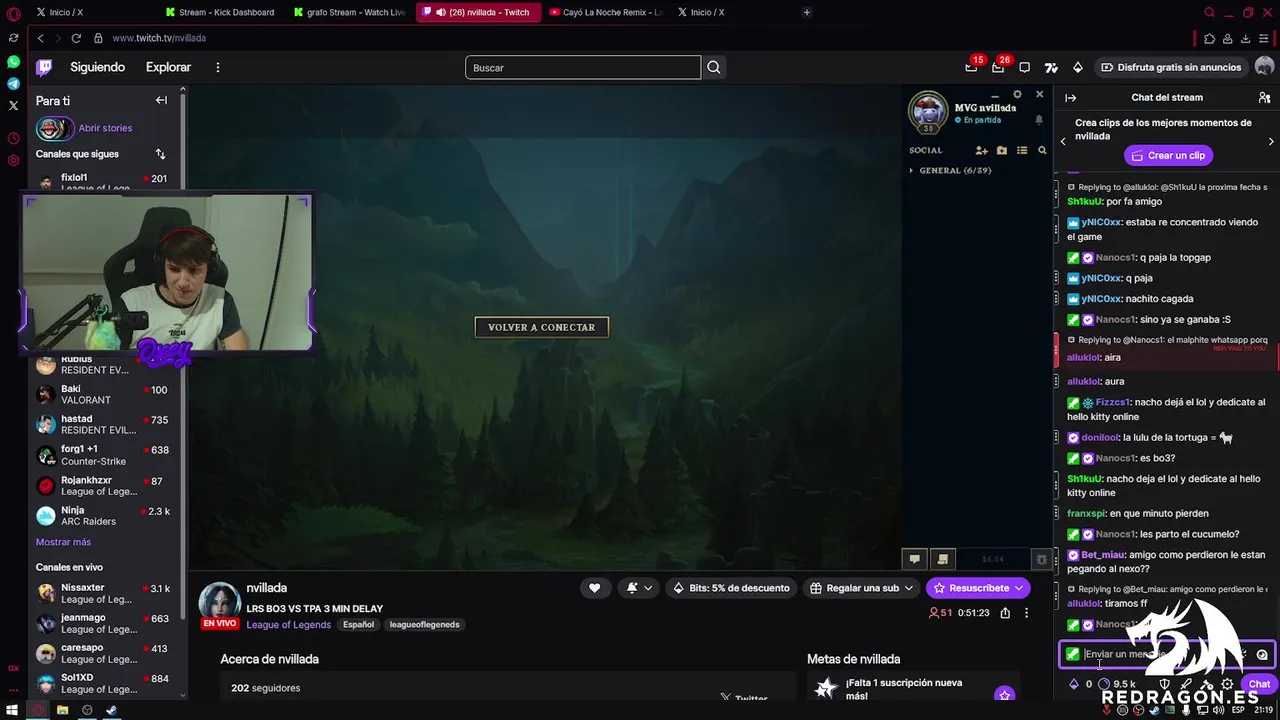Viewport: 1280px width, 720px height.
Task: Open notification bell dropdown for nvillada
Action: click(639, 588)
